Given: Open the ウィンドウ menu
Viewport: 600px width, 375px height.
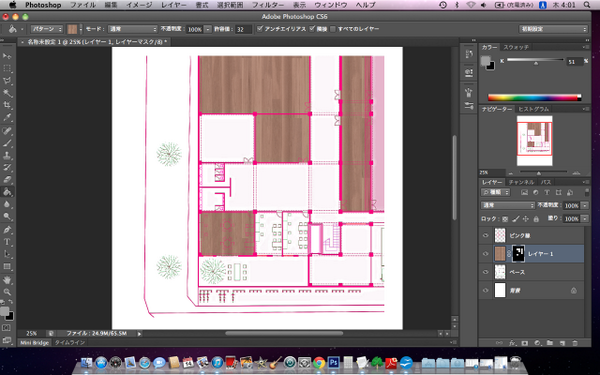Looking at the screenshot, I should (x=331, y=5).
